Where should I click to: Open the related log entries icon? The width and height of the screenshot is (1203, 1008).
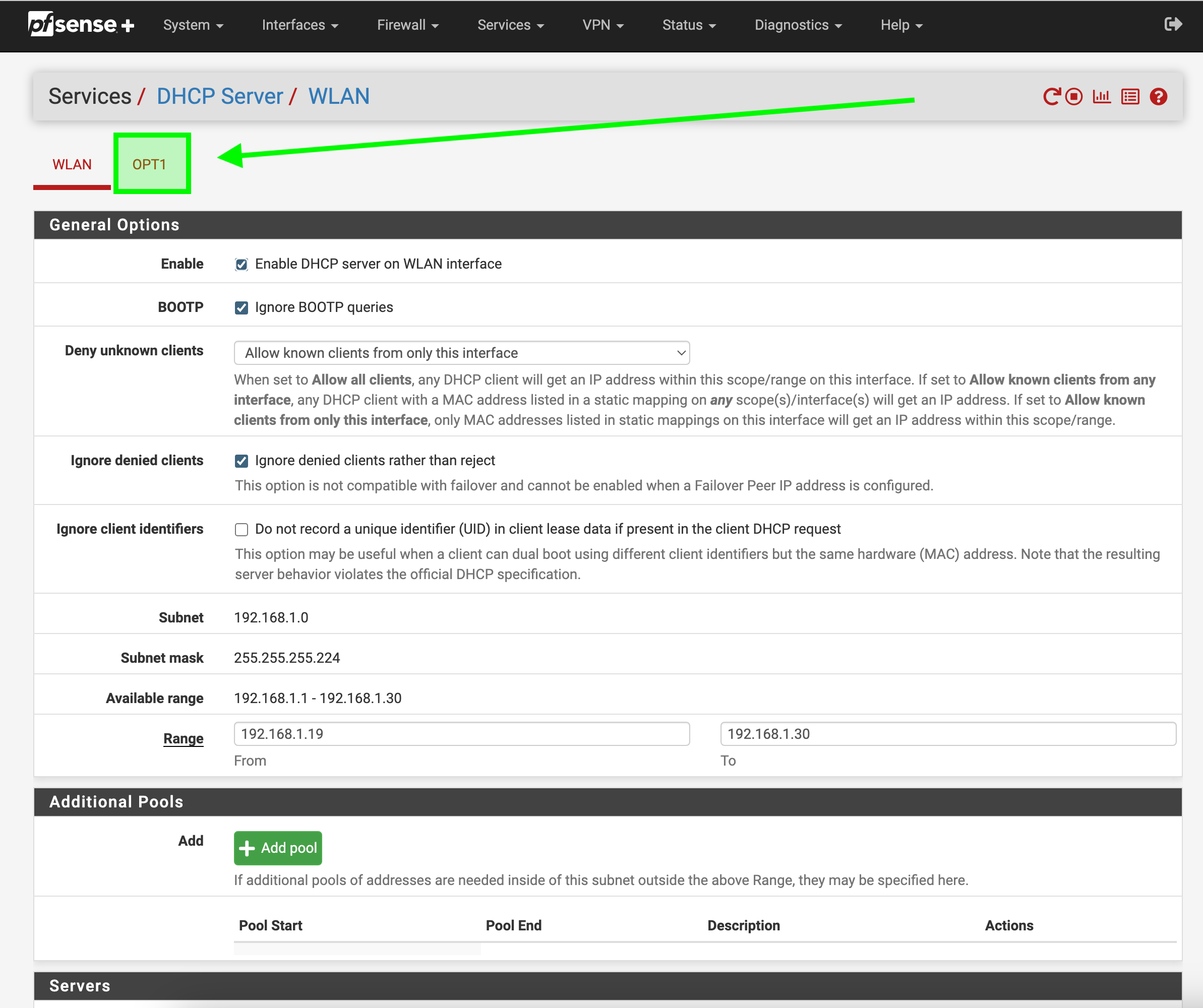pos(1130,96)
